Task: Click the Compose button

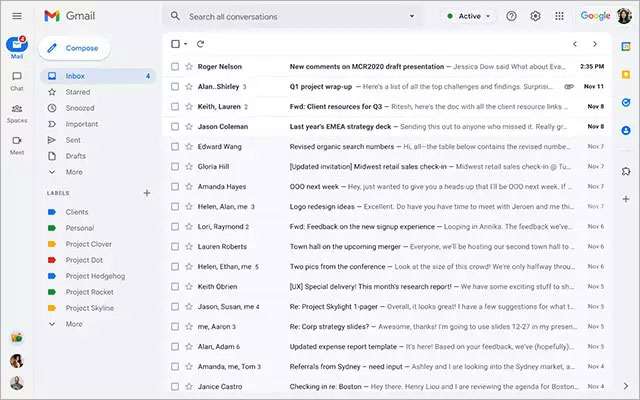Action: click(74, 48)
